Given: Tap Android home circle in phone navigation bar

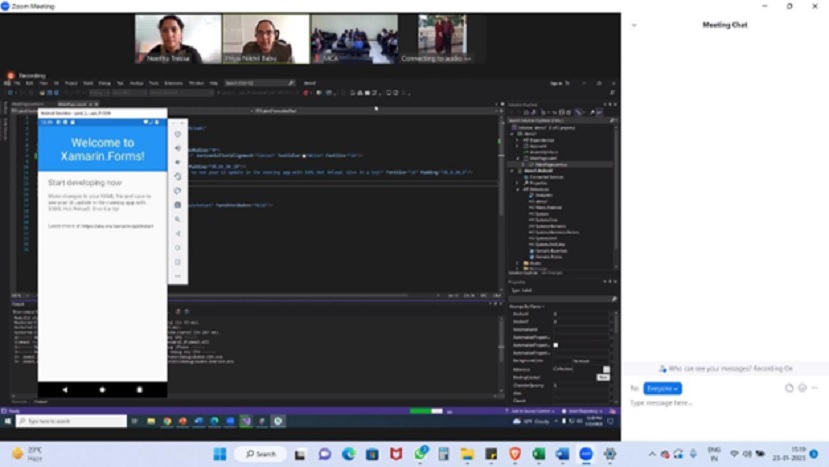Looking at the screenshot, I should [102, 389].
